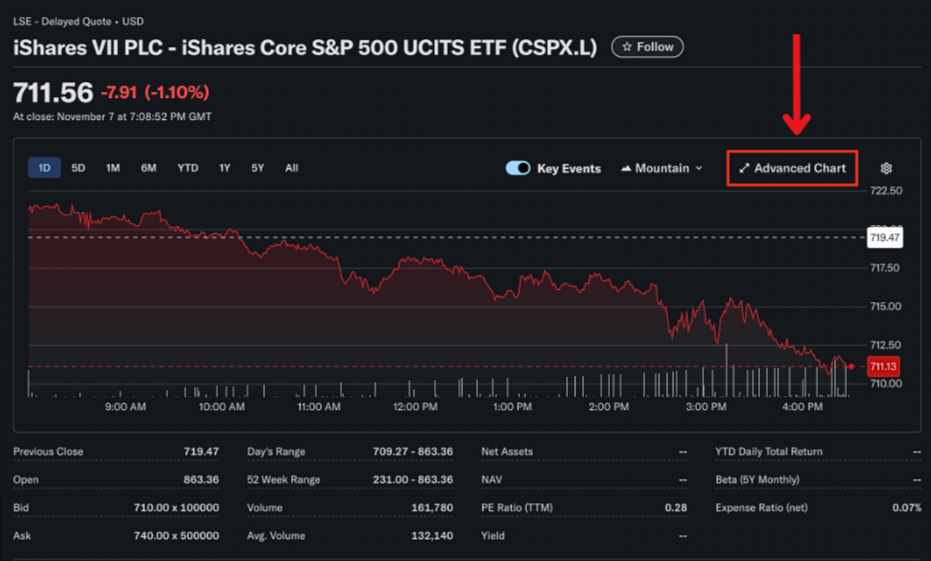Click the 132,140 average volume value
The height and width of the screenshot is (561, 931).
point(432,535)
